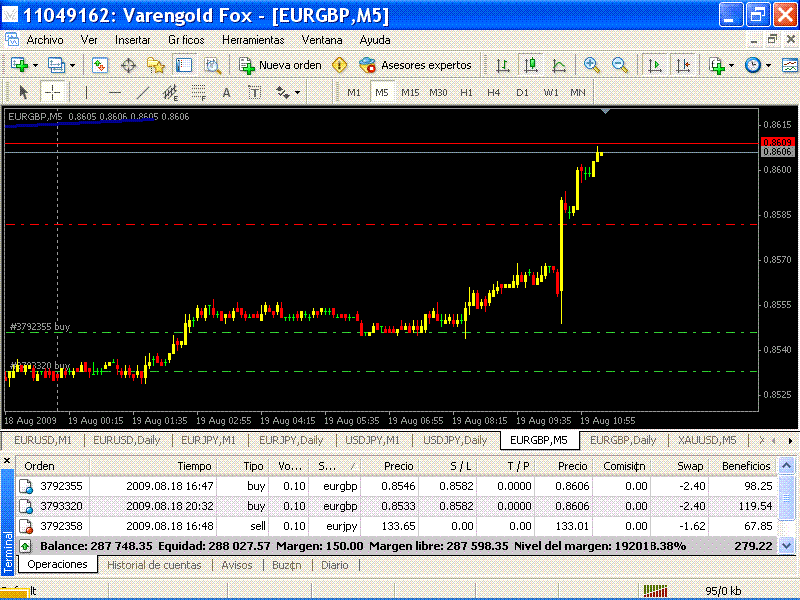
Task: Switch chart to line chart icon
Action: click(559, 65)
